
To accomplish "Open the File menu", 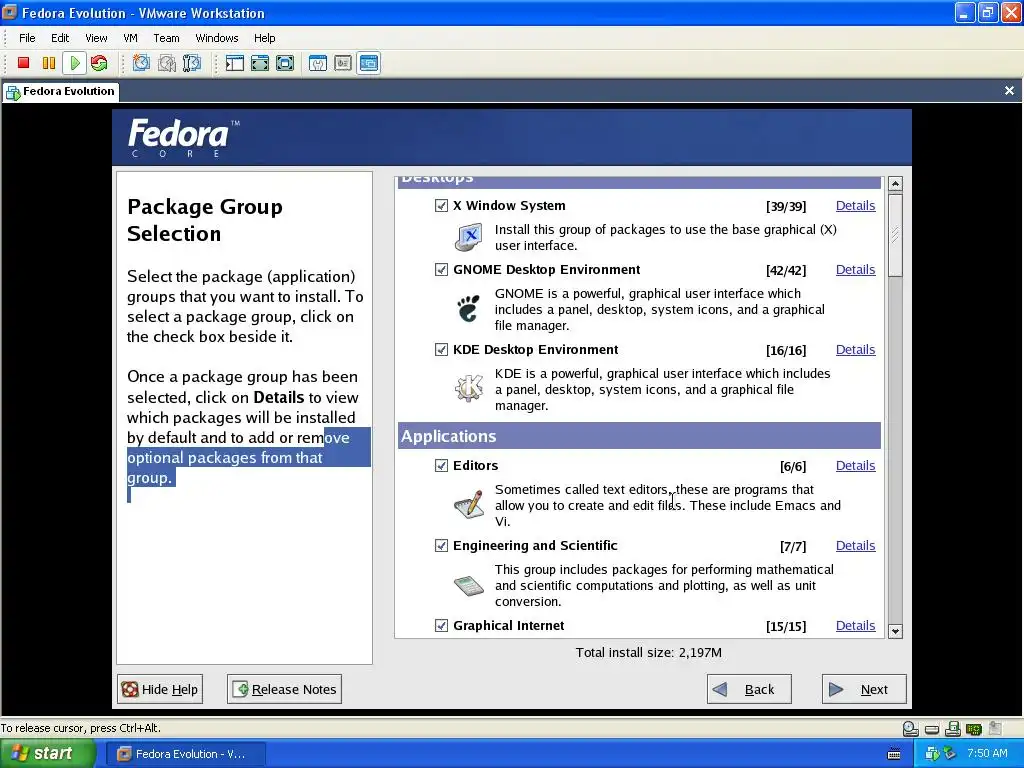I will click(27, 38).
